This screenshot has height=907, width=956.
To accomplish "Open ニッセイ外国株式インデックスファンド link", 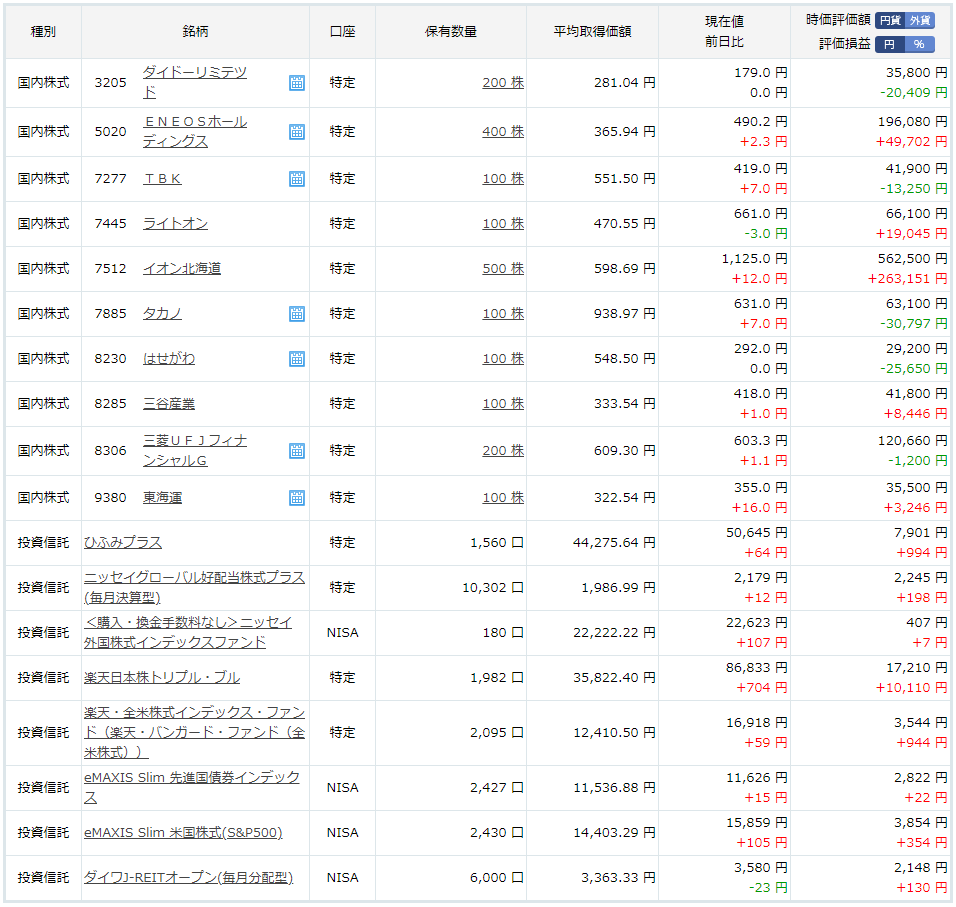I will (188, 633).
